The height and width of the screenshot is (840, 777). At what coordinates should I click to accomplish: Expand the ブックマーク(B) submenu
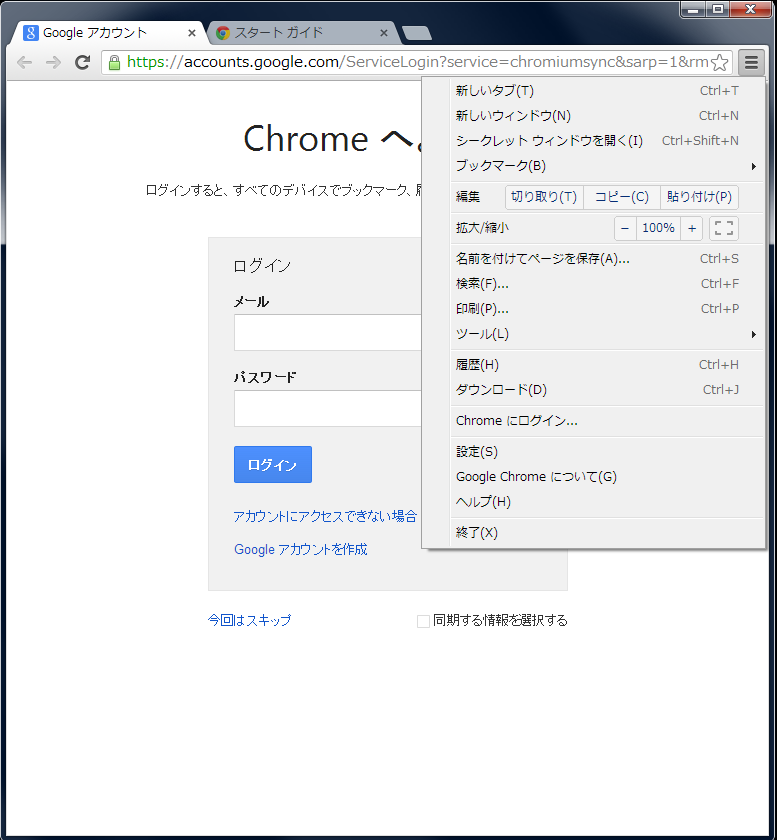tap(593, 166)
